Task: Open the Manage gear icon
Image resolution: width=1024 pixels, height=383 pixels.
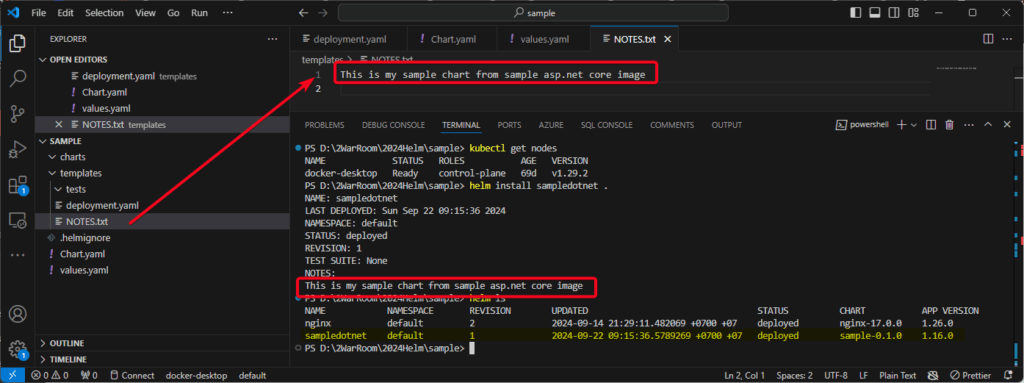Action: (18, 348)
